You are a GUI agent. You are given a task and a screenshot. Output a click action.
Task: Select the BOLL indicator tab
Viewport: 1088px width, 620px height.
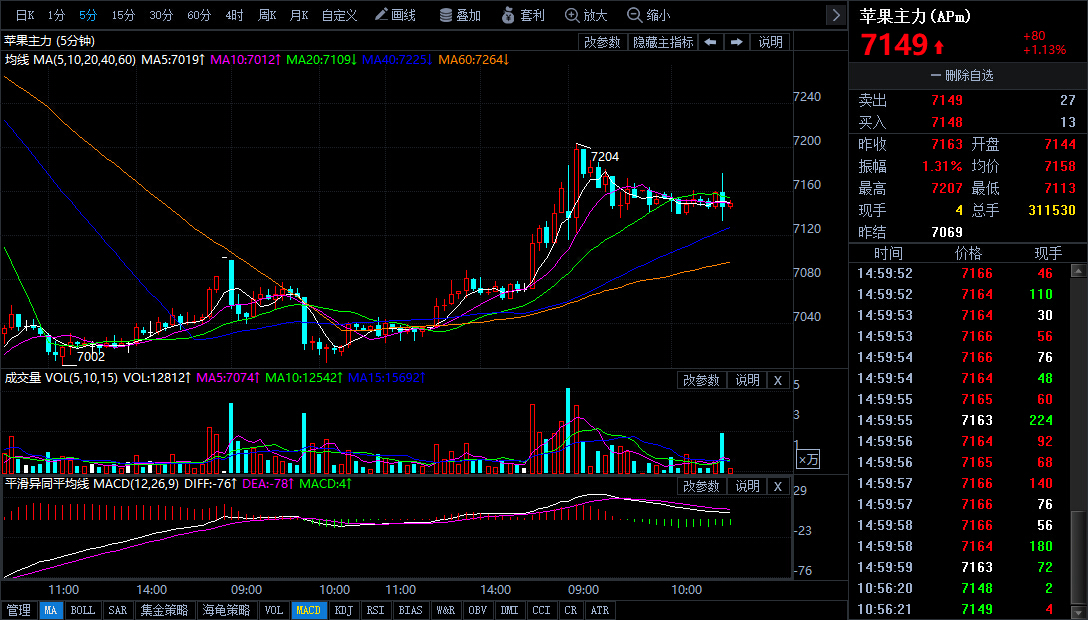[83, 610]
